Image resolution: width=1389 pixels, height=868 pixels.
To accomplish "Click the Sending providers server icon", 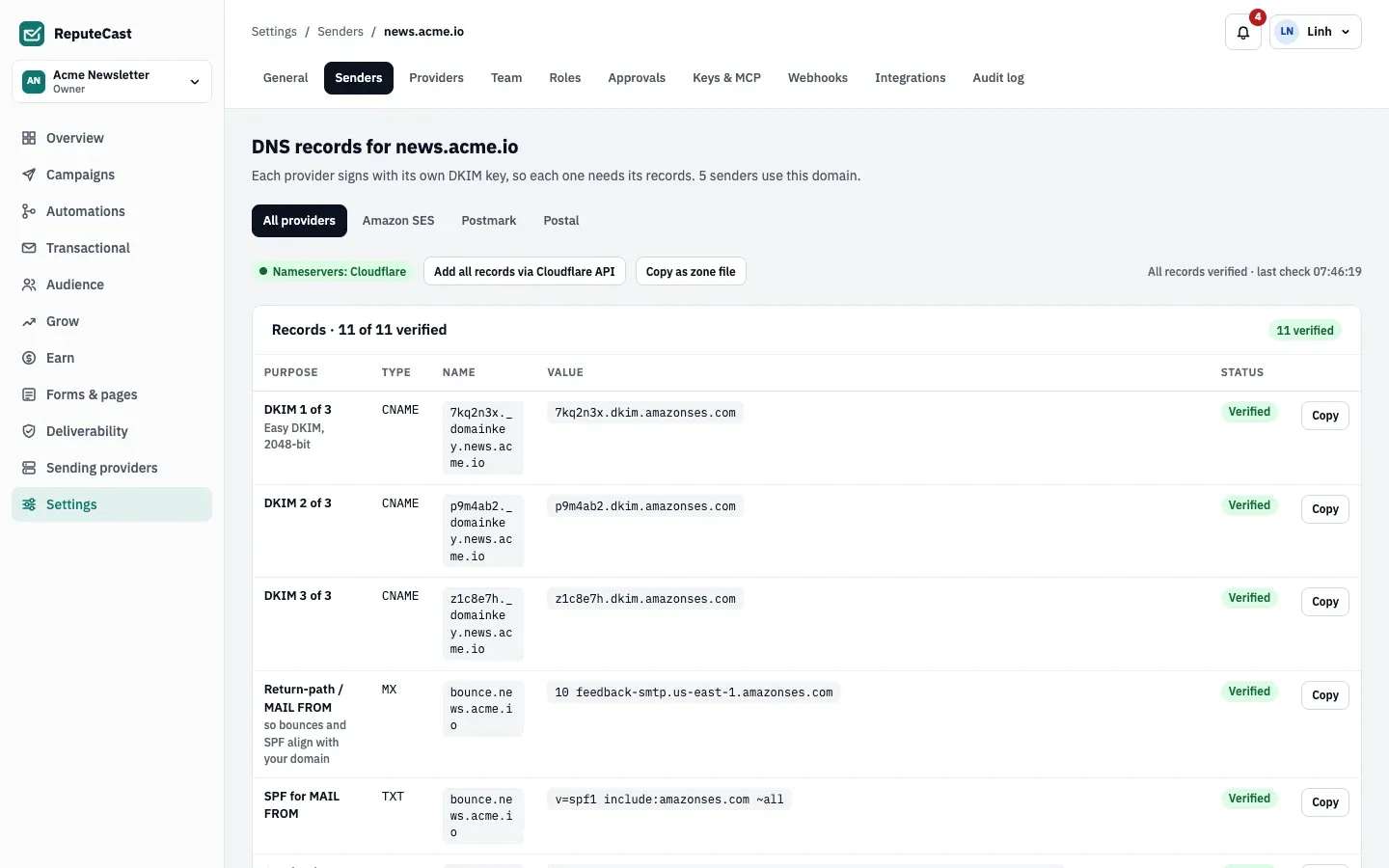I will point(29,468).
